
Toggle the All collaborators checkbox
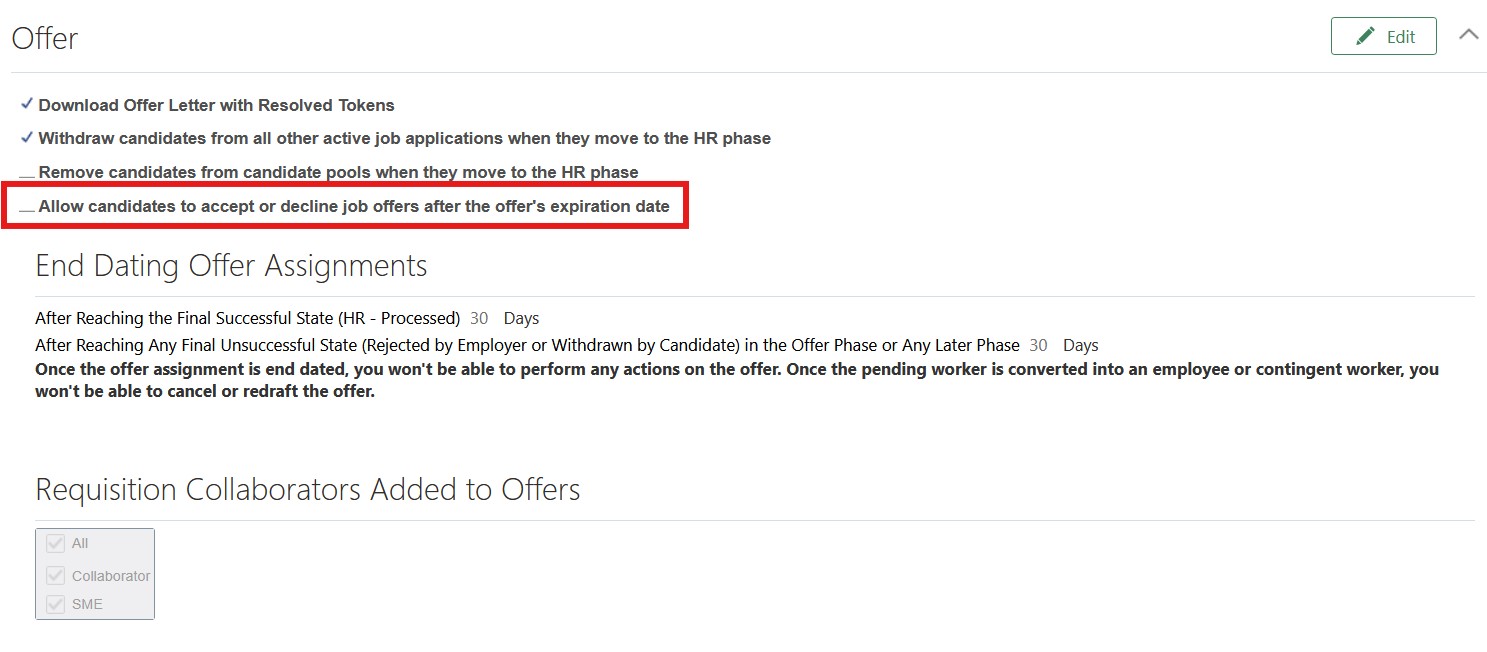(56, 543)
